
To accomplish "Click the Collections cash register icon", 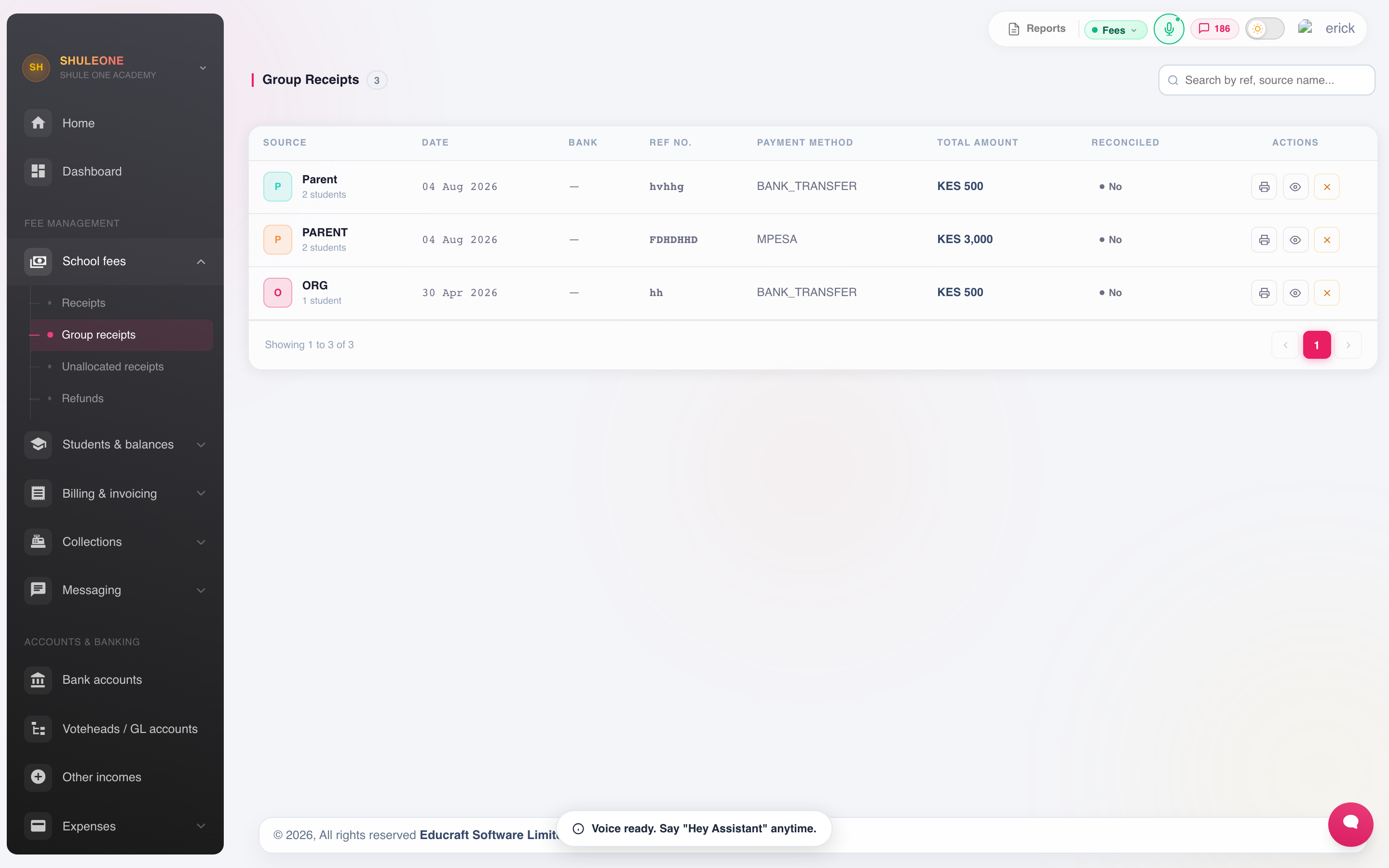I will 38,542.
